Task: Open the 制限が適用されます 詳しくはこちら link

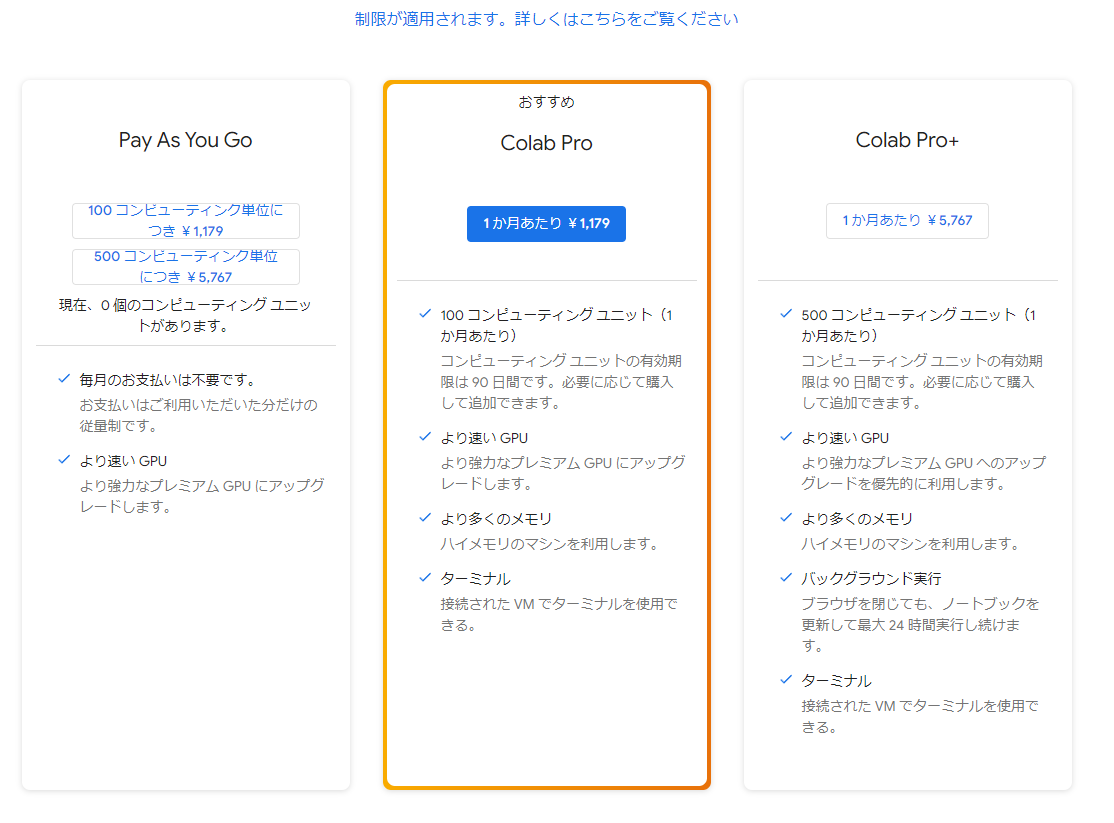Action: [546, 18]
